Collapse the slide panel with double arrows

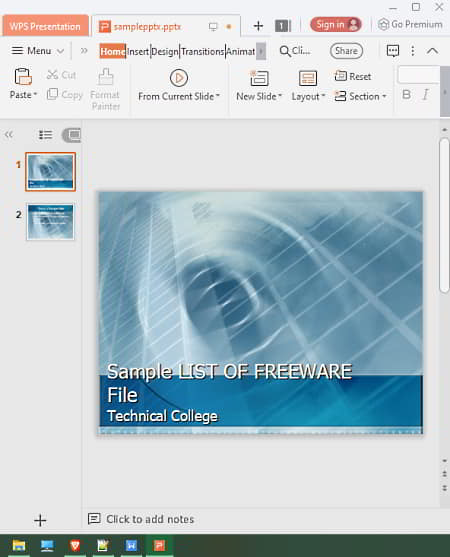pyautogui.click(x=9, y=134)
